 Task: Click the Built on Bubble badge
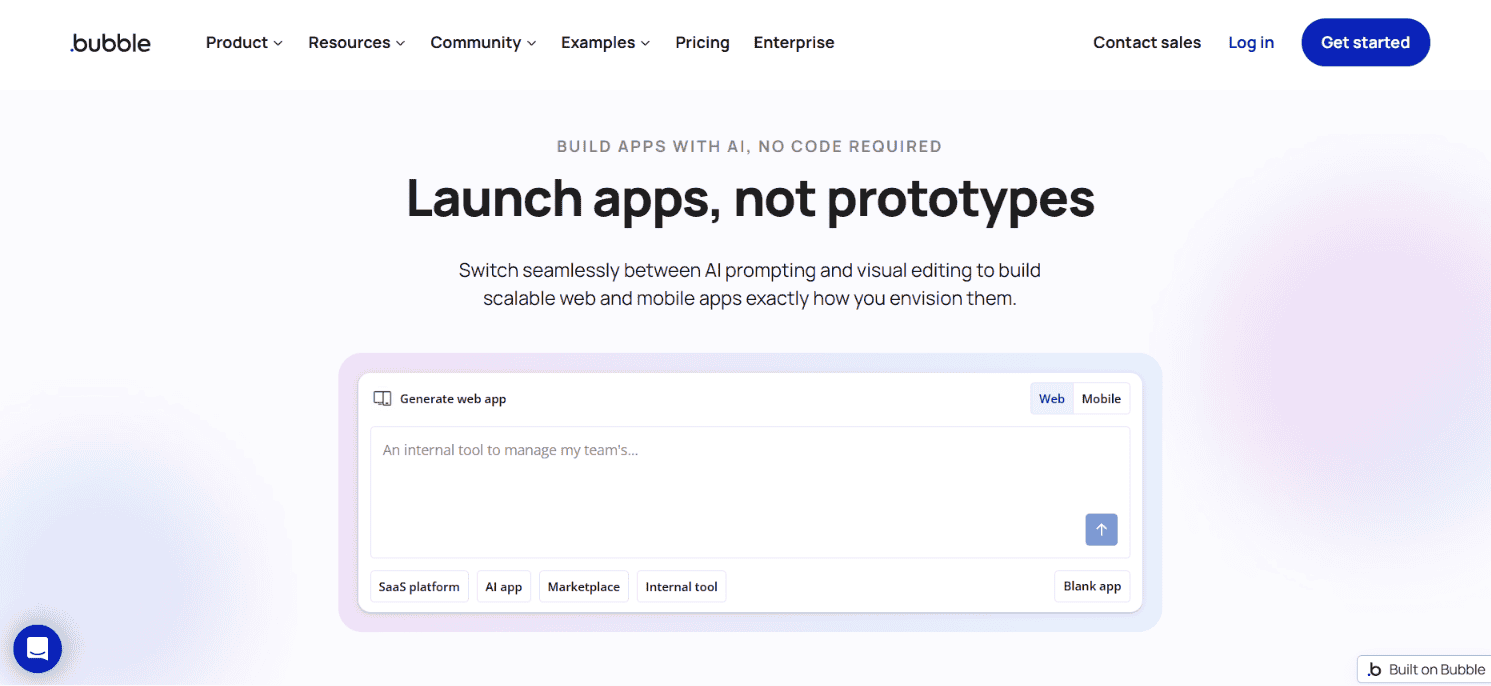click(x=1424, y=669)
